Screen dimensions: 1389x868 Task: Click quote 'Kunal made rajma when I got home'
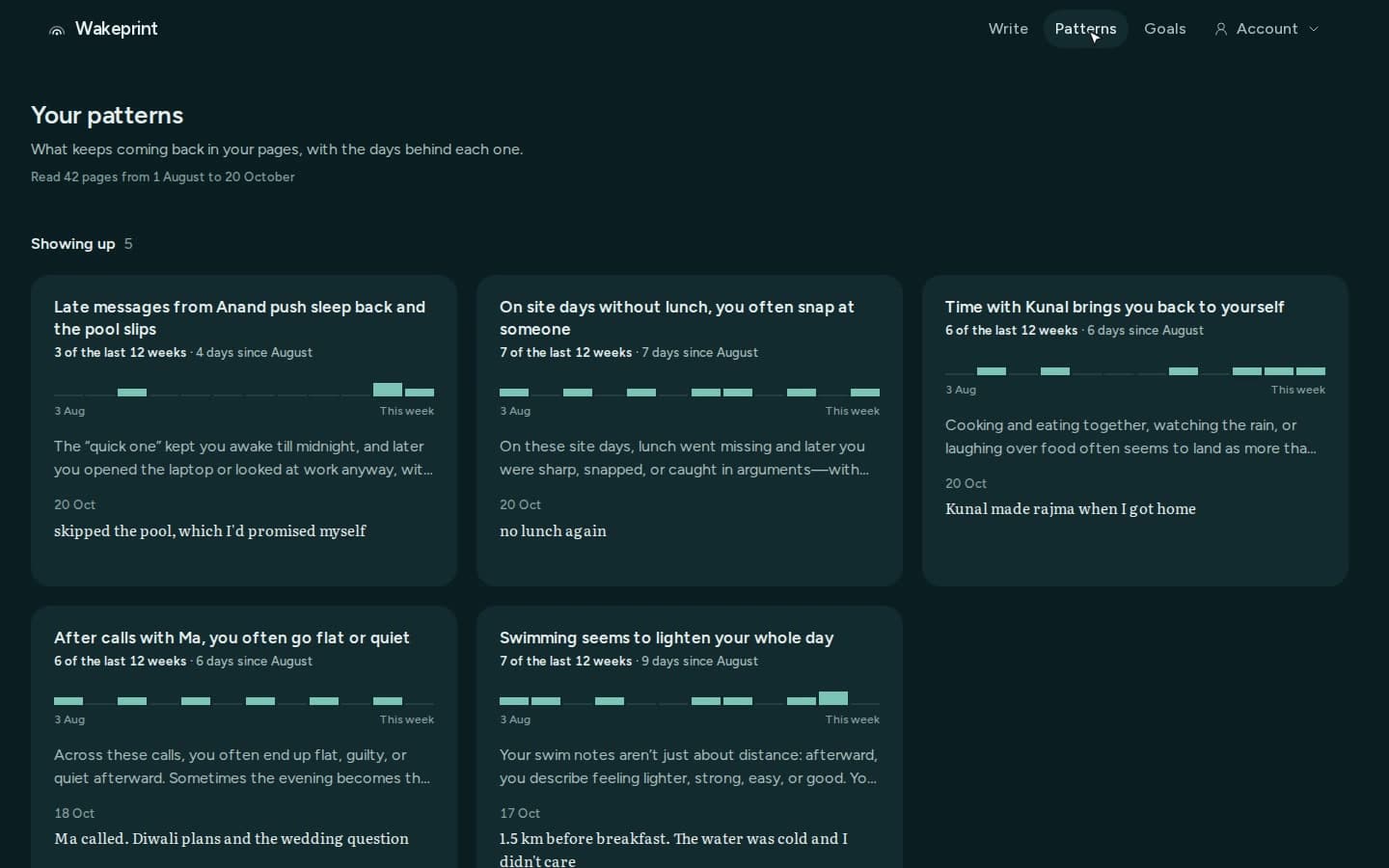[1071, 508]
